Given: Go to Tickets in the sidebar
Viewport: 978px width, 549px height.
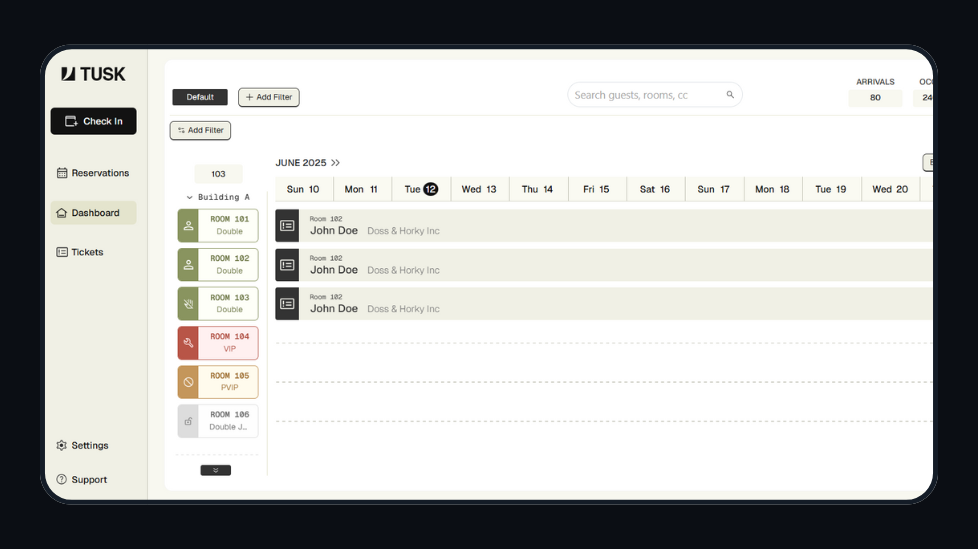Looking at the screenshot, I should click(x=80, y=252).
